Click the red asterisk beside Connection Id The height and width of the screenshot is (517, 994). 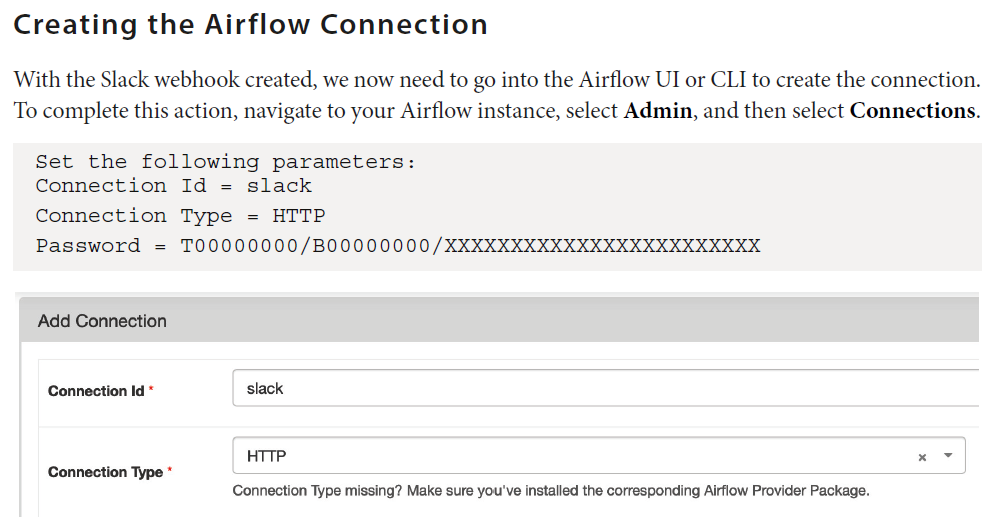(151, 391)
